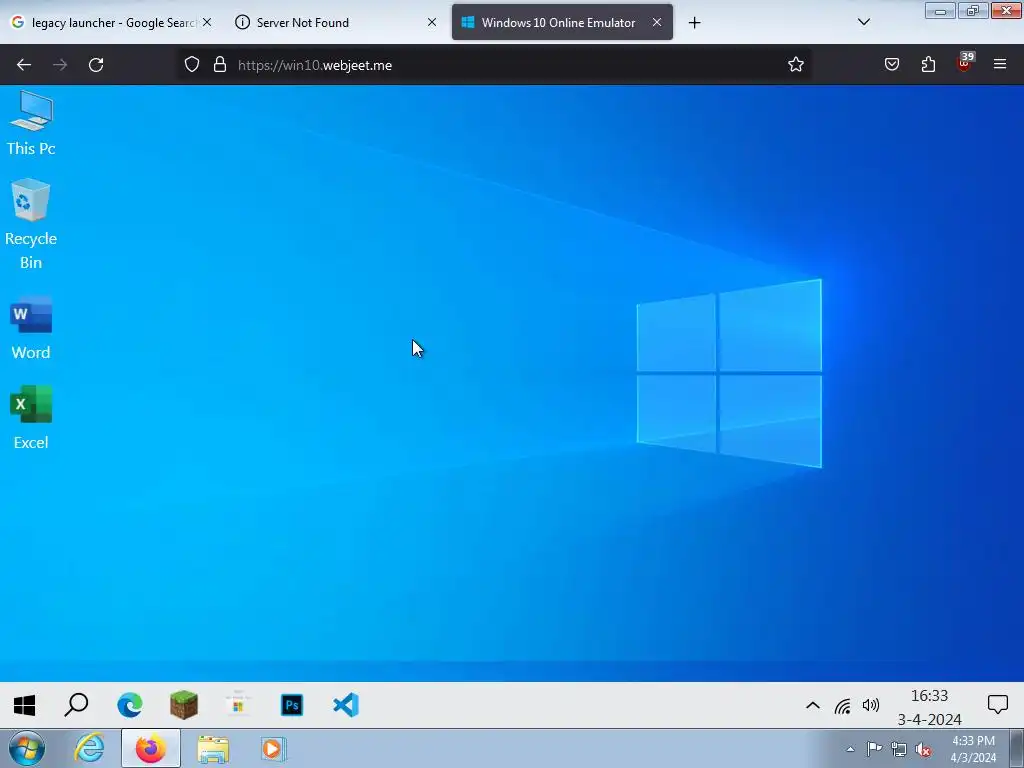Launch Internet Explorer from host taskbar

89,749
